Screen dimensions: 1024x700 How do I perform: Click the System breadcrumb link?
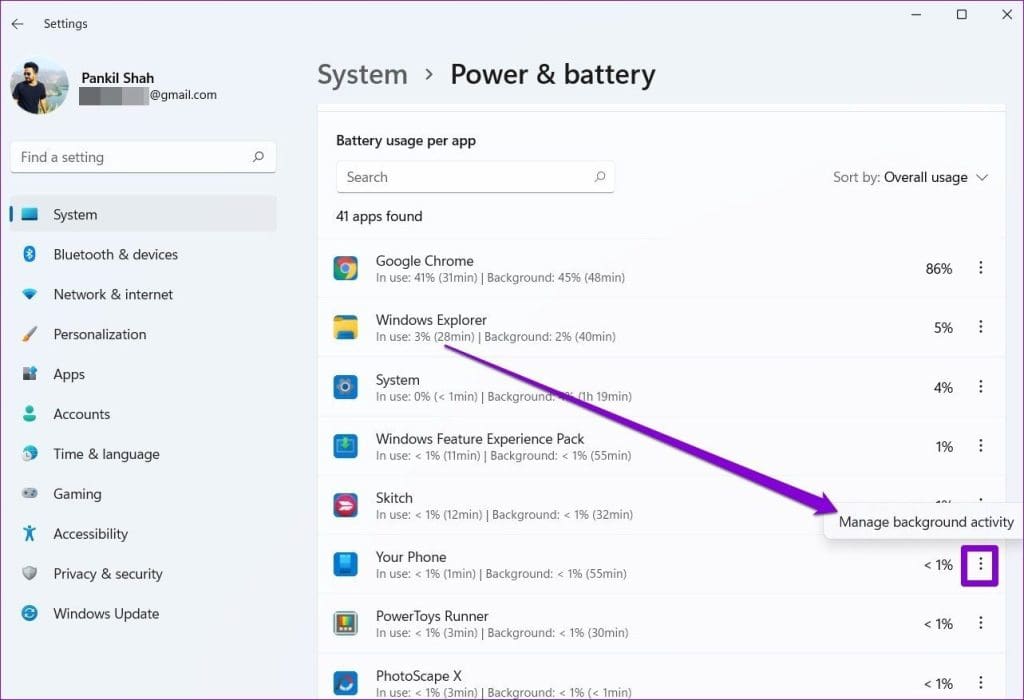(x=362, y=74)
